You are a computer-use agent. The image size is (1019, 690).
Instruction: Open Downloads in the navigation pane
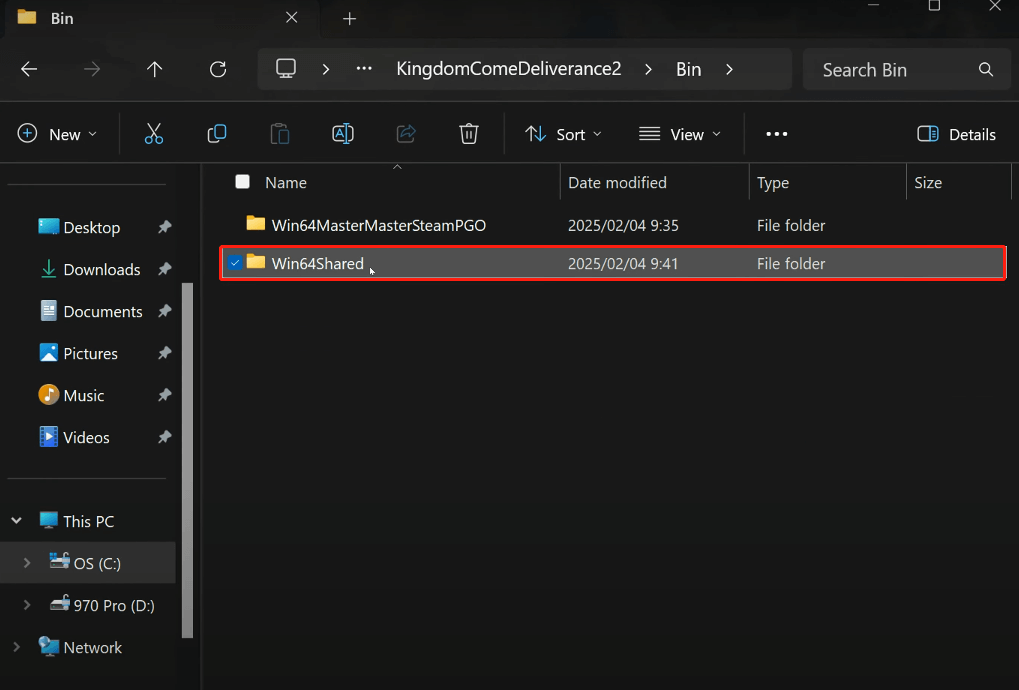[x=101, y=269]
